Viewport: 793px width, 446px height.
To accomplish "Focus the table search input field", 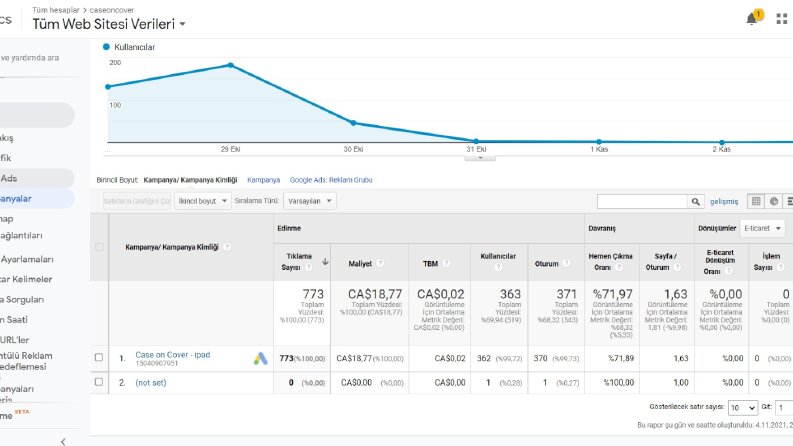I will point(642,201).
